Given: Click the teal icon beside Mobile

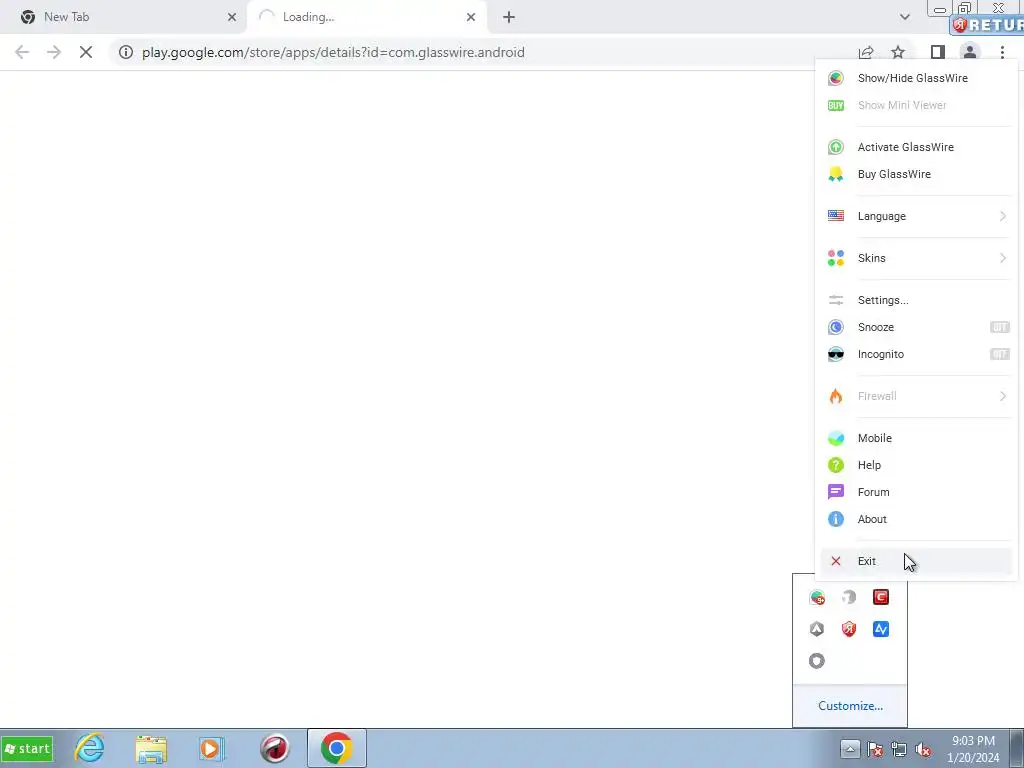Looking at the screenshot, I should 835,438.
